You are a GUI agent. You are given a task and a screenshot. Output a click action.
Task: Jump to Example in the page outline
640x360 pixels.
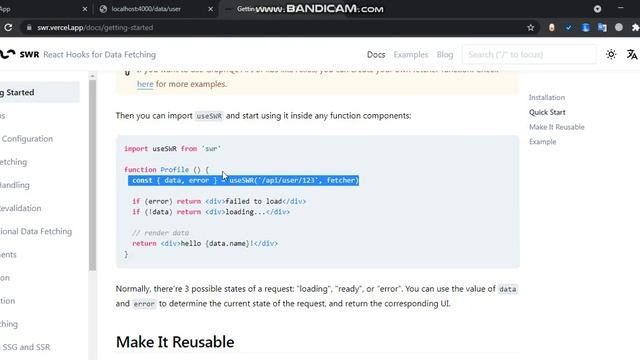tap(542, 142)
